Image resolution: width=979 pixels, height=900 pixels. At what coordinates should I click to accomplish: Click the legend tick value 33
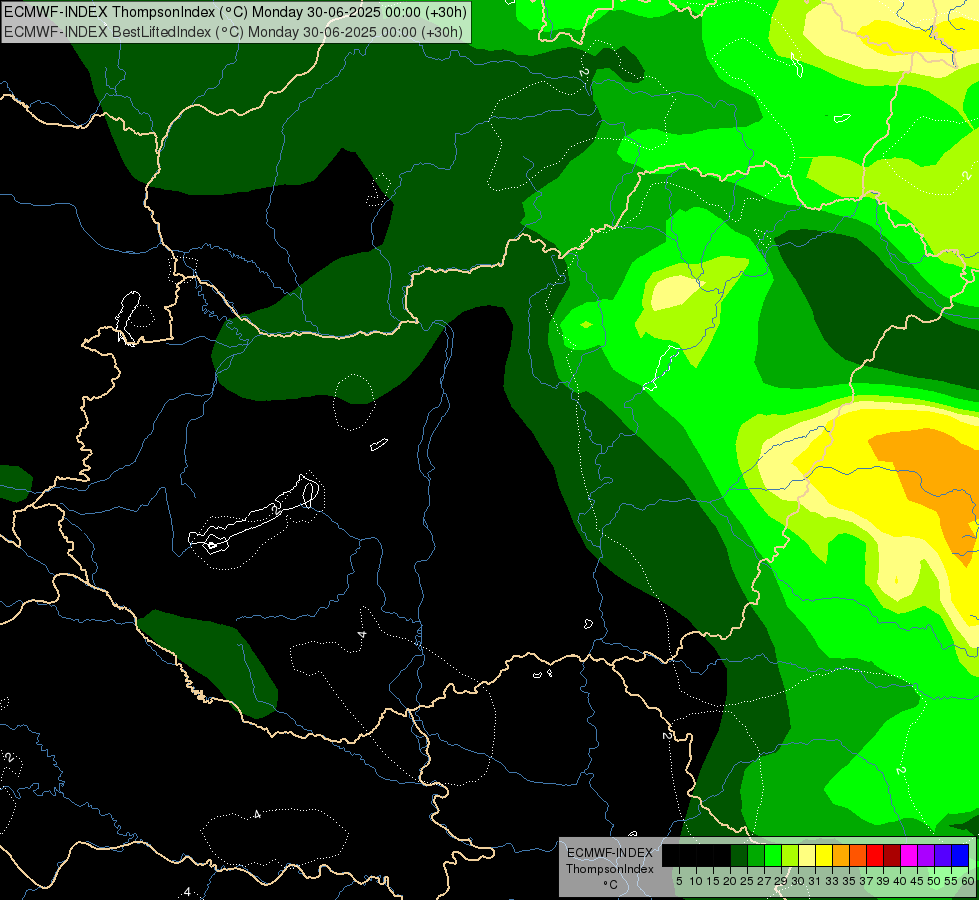click(x=832, y=881)
